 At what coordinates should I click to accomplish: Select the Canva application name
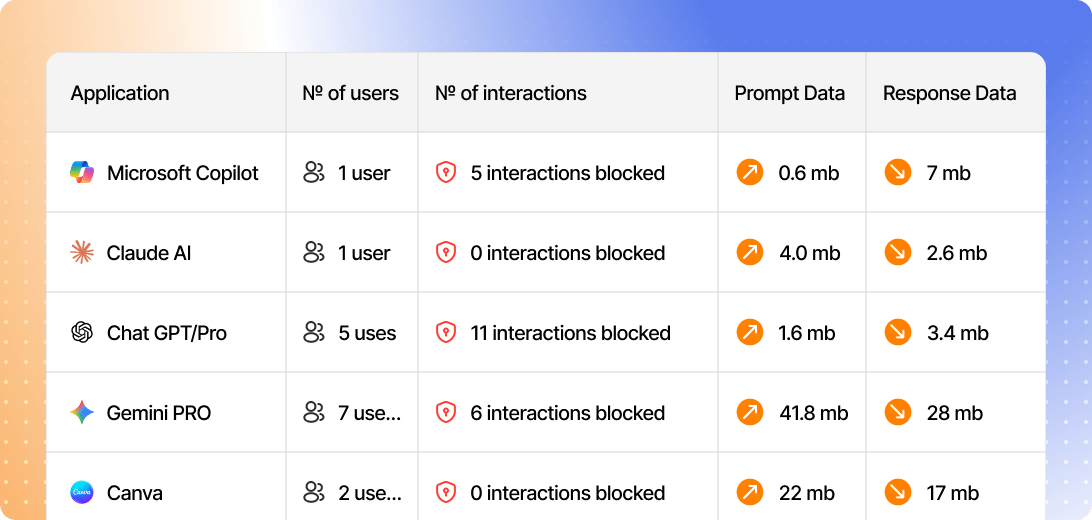point(135,493)
